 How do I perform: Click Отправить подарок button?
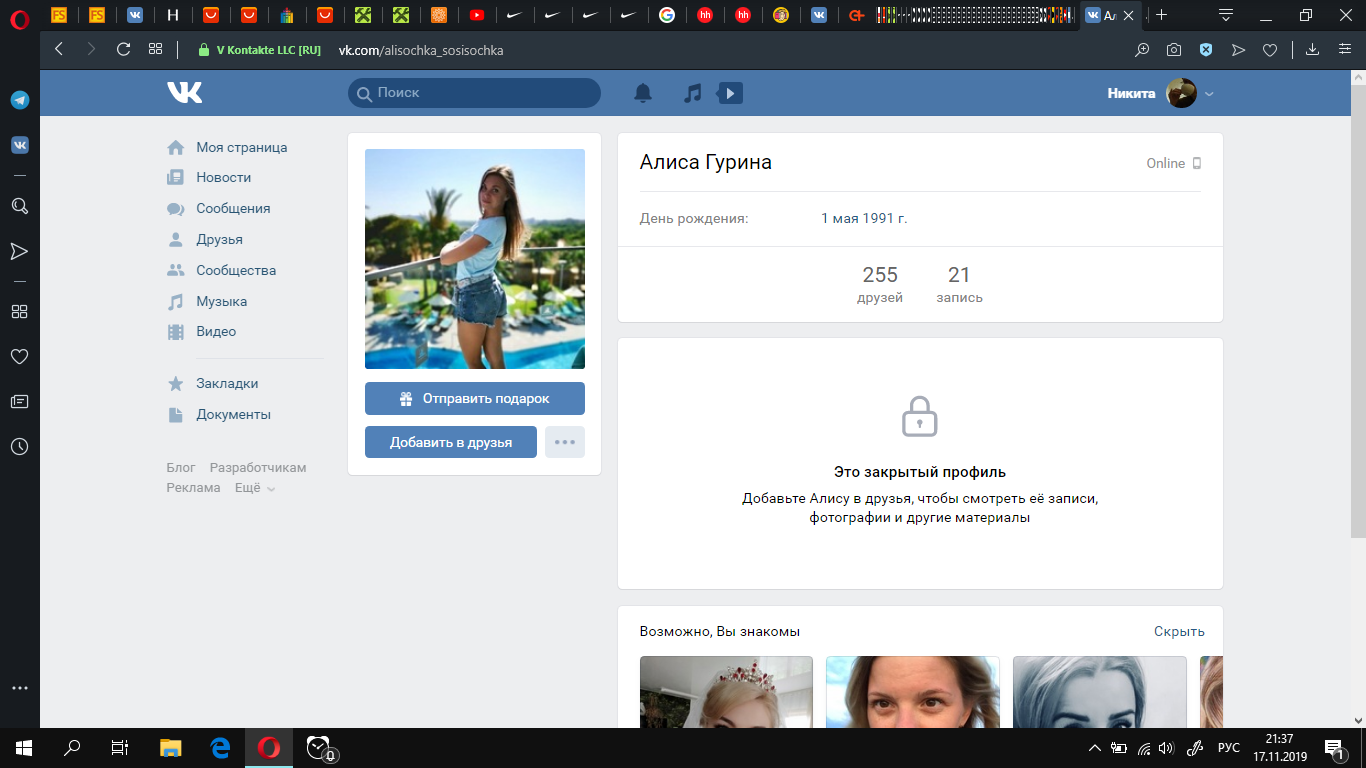tap(474, 398)
